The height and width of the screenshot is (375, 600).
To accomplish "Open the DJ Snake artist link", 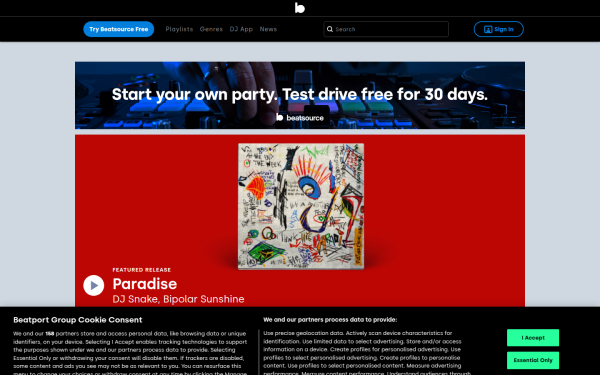I will (x=135, y=299).
